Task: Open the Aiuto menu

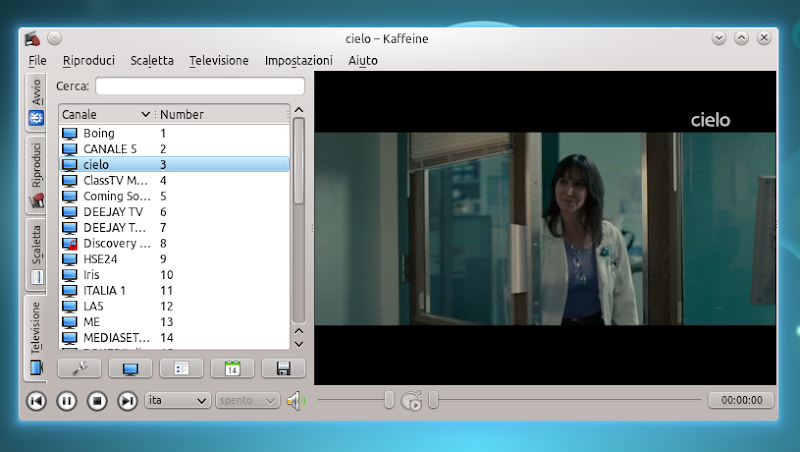Action: tap(363, 61)
